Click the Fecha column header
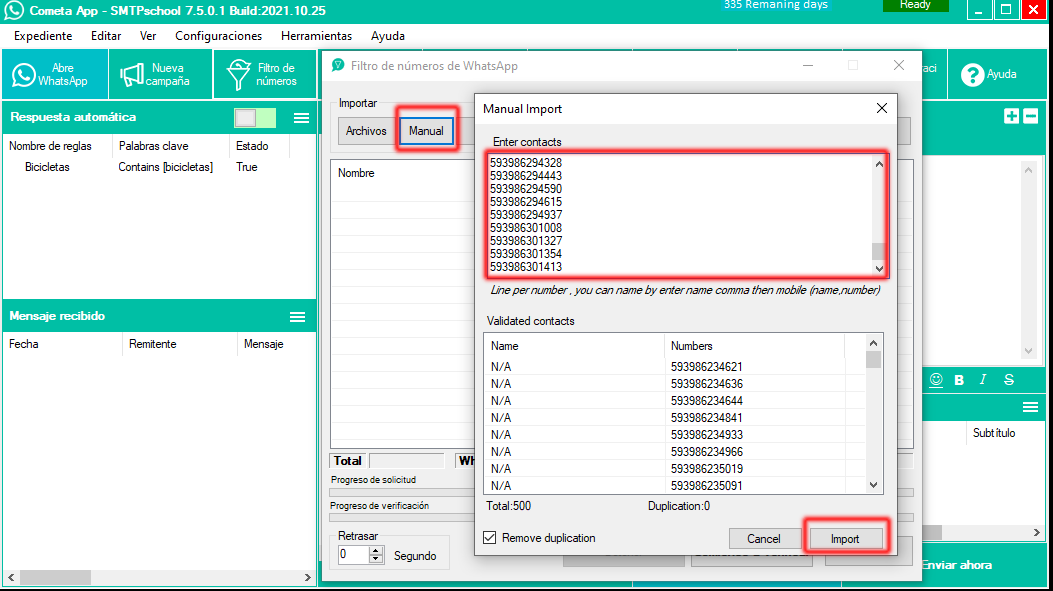This screenshot has height=591, width=1053. pyautogui.click(x=62, y=344)
